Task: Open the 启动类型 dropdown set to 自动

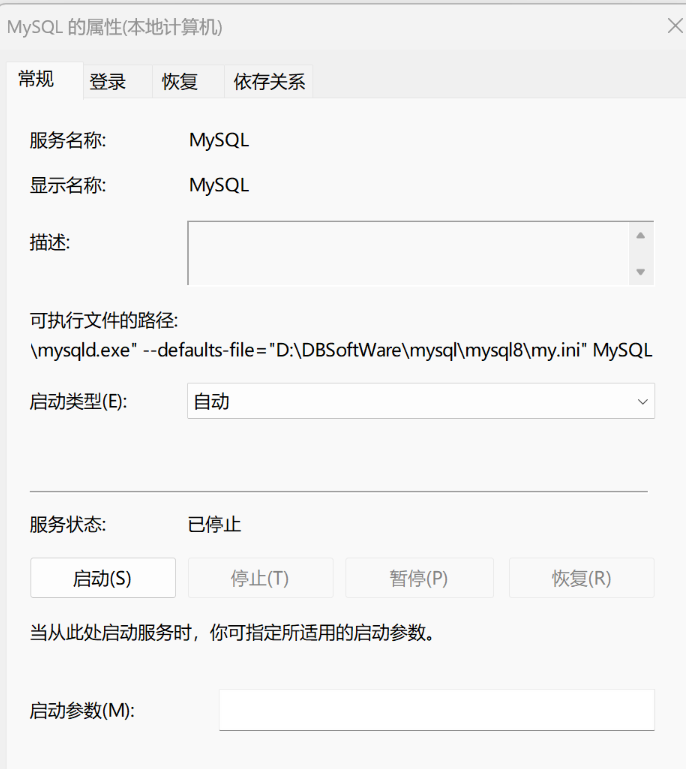Action: (421, 401)
